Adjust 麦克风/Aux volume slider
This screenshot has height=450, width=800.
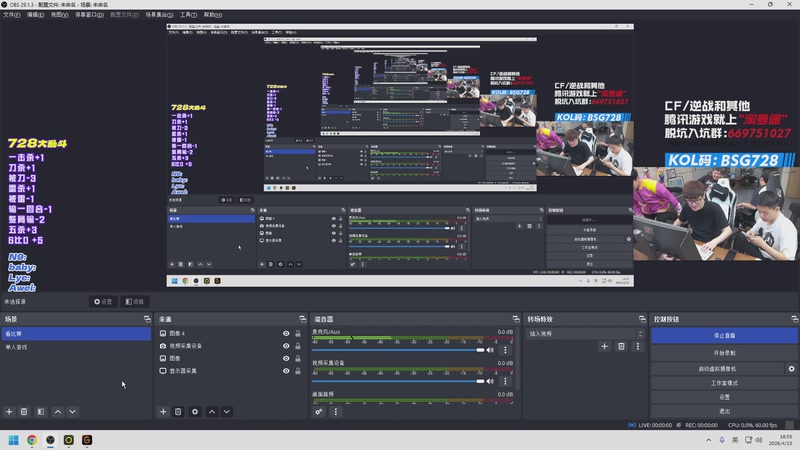point(398,350)
